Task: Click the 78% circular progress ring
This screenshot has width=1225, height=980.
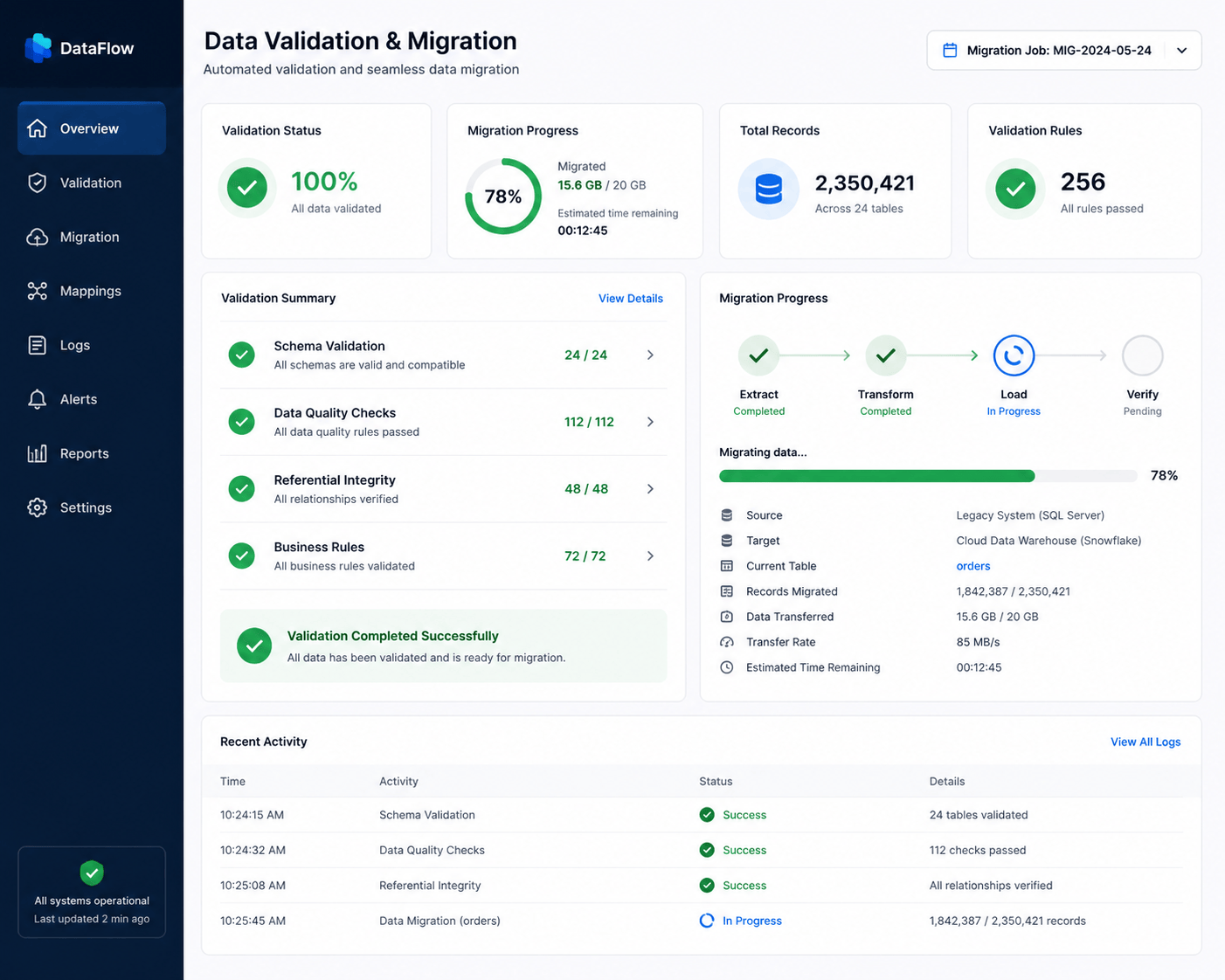Action: (503, 197)
